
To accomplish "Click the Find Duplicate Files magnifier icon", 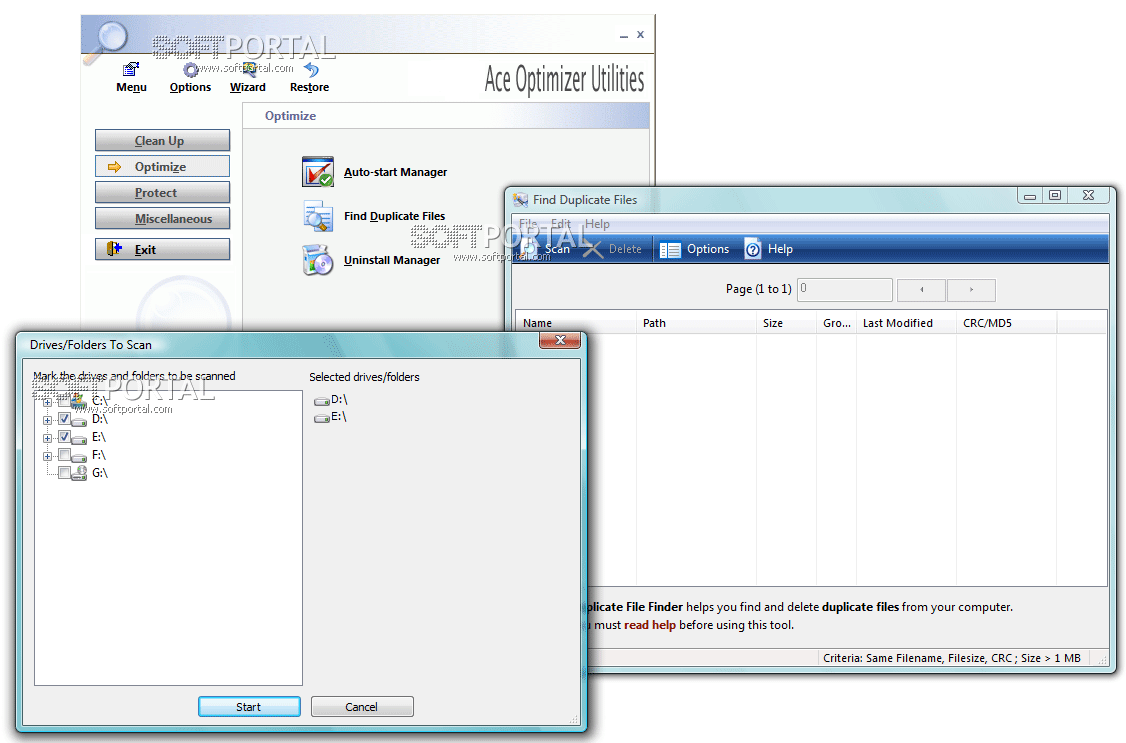I will pyautogui.click(x=317, y=216).
